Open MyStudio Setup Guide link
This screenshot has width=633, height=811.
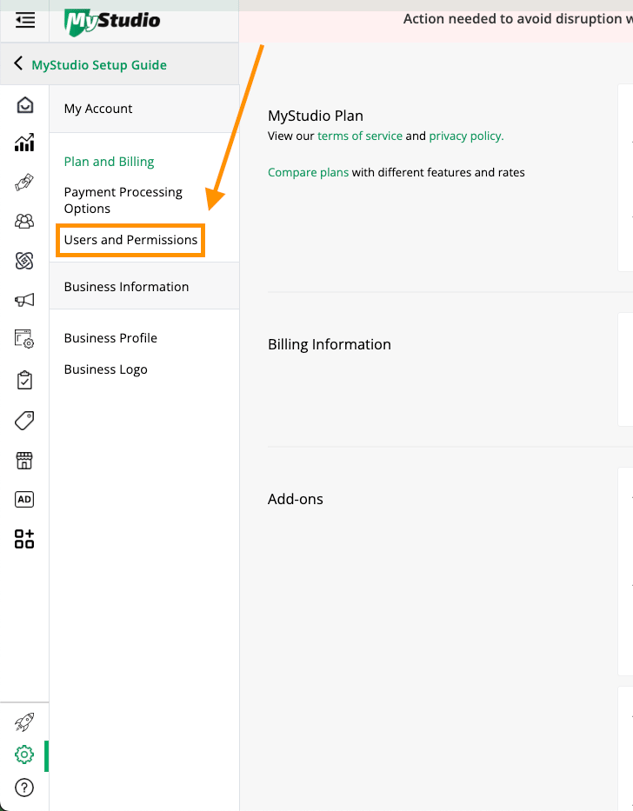(99, 65)
